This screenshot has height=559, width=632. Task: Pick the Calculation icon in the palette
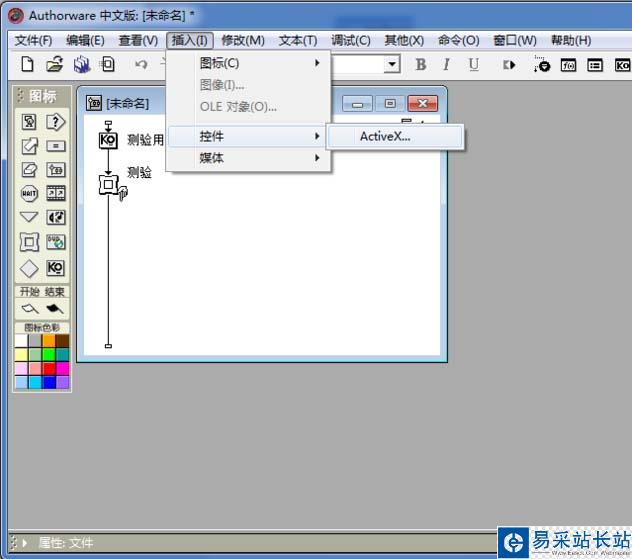[56, 146]
